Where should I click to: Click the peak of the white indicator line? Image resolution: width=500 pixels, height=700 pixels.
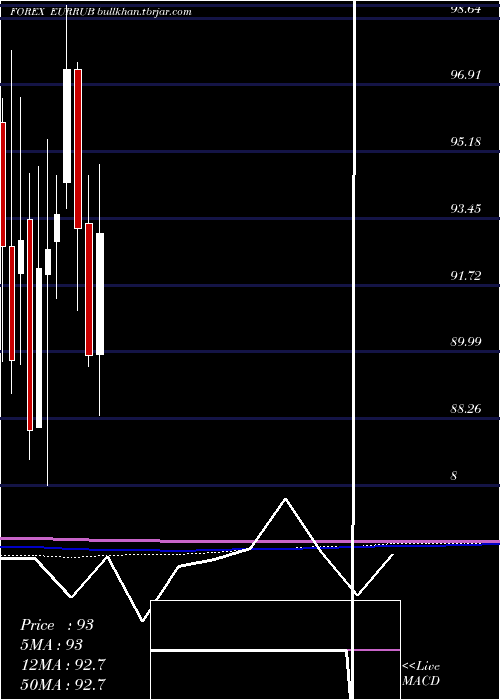coord(286,499)
